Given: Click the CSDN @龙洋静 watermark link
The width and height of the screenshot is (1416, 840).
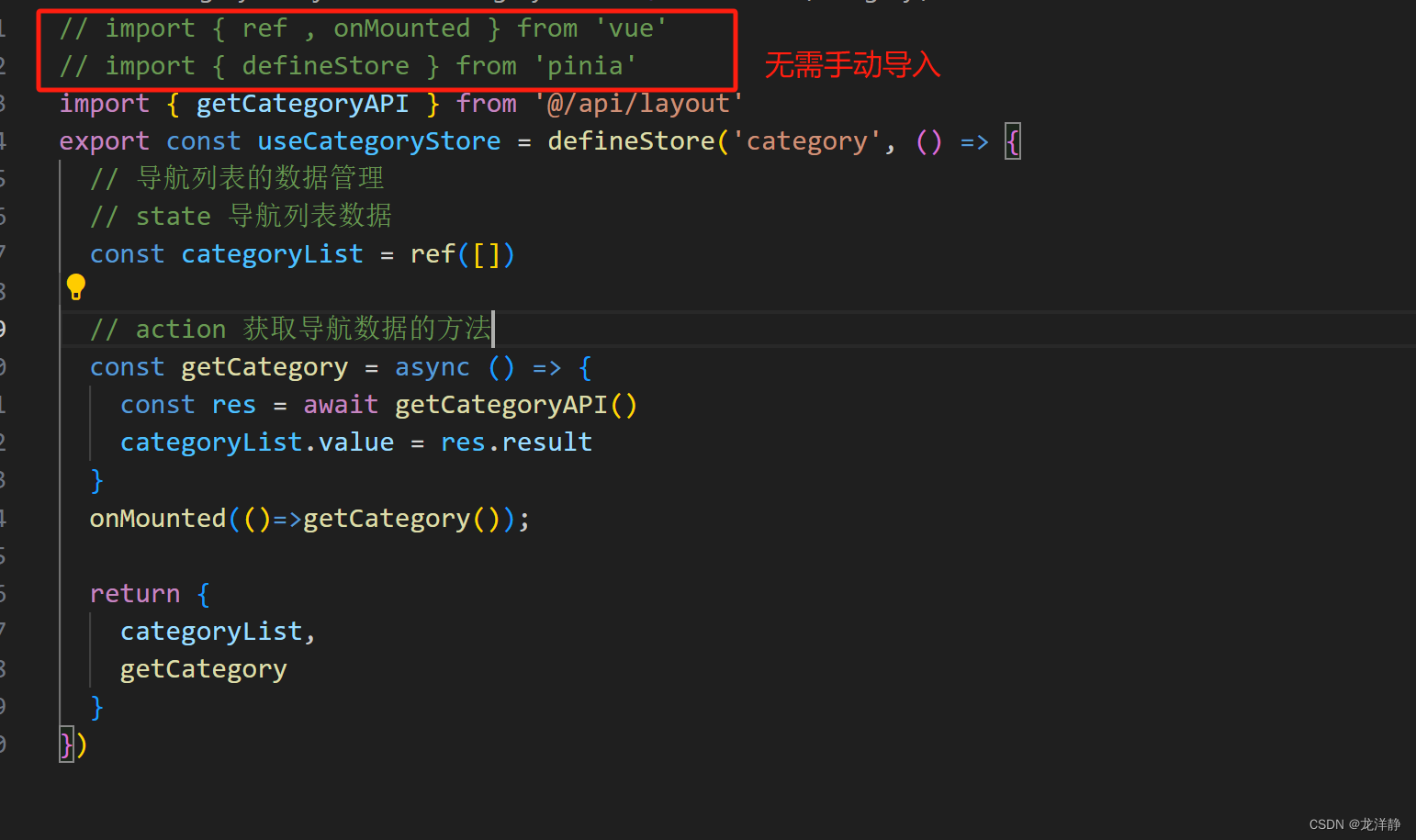Looking at the screenshot, I should 1353,823.
